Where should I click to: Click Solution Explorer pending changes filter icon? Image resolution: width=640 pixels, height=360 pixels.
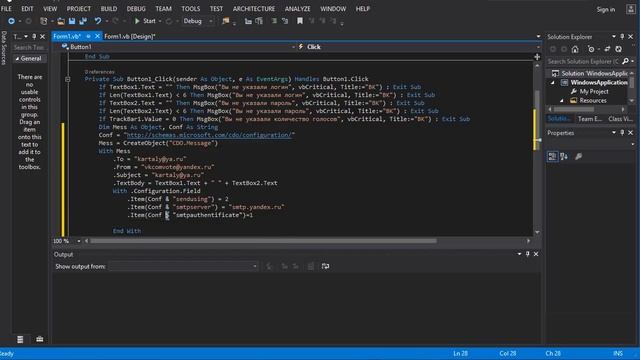(591, 49)
